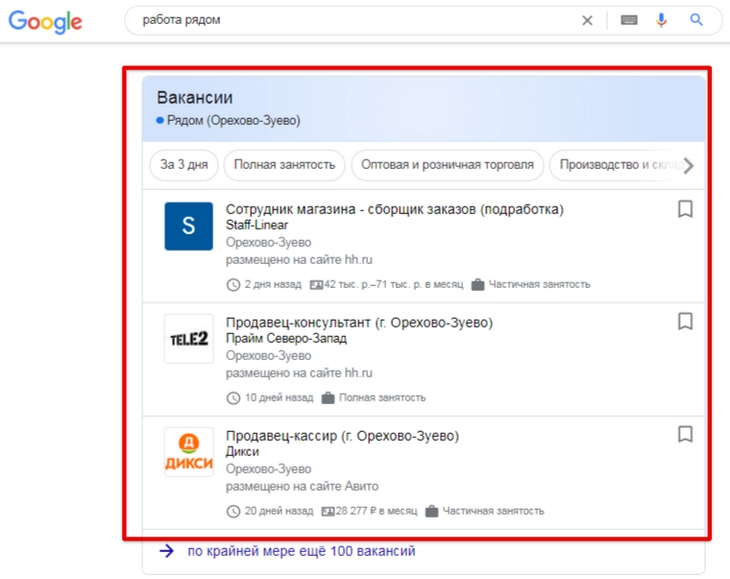Viewport: 730px width, 579px height.
Task: Bookmark the Продавец-кассир vacancy
Action: point(685,434)
